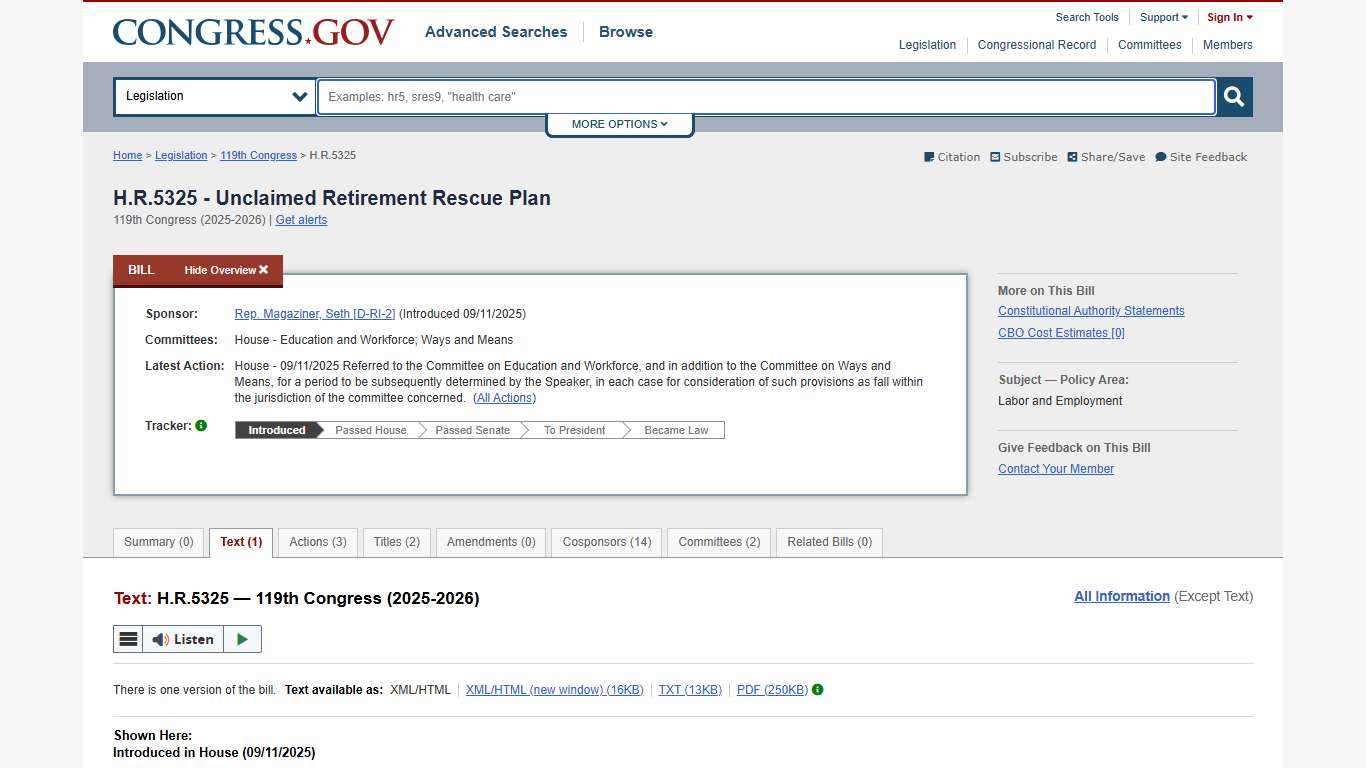
Task: Click the Subscribe envelope icon
Action: [996, 157]
